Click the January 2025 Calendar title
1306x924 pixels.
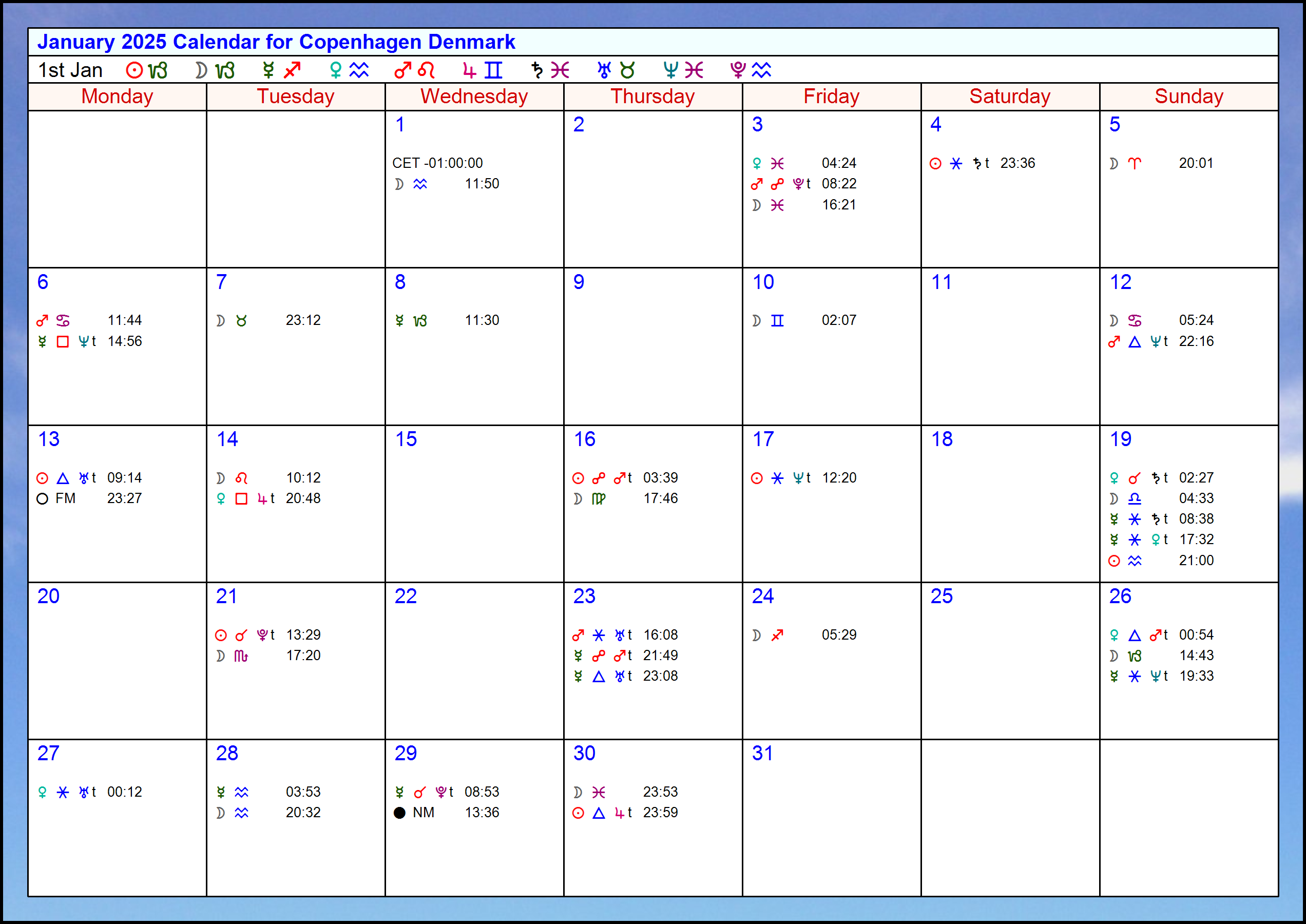click(276, 42)
